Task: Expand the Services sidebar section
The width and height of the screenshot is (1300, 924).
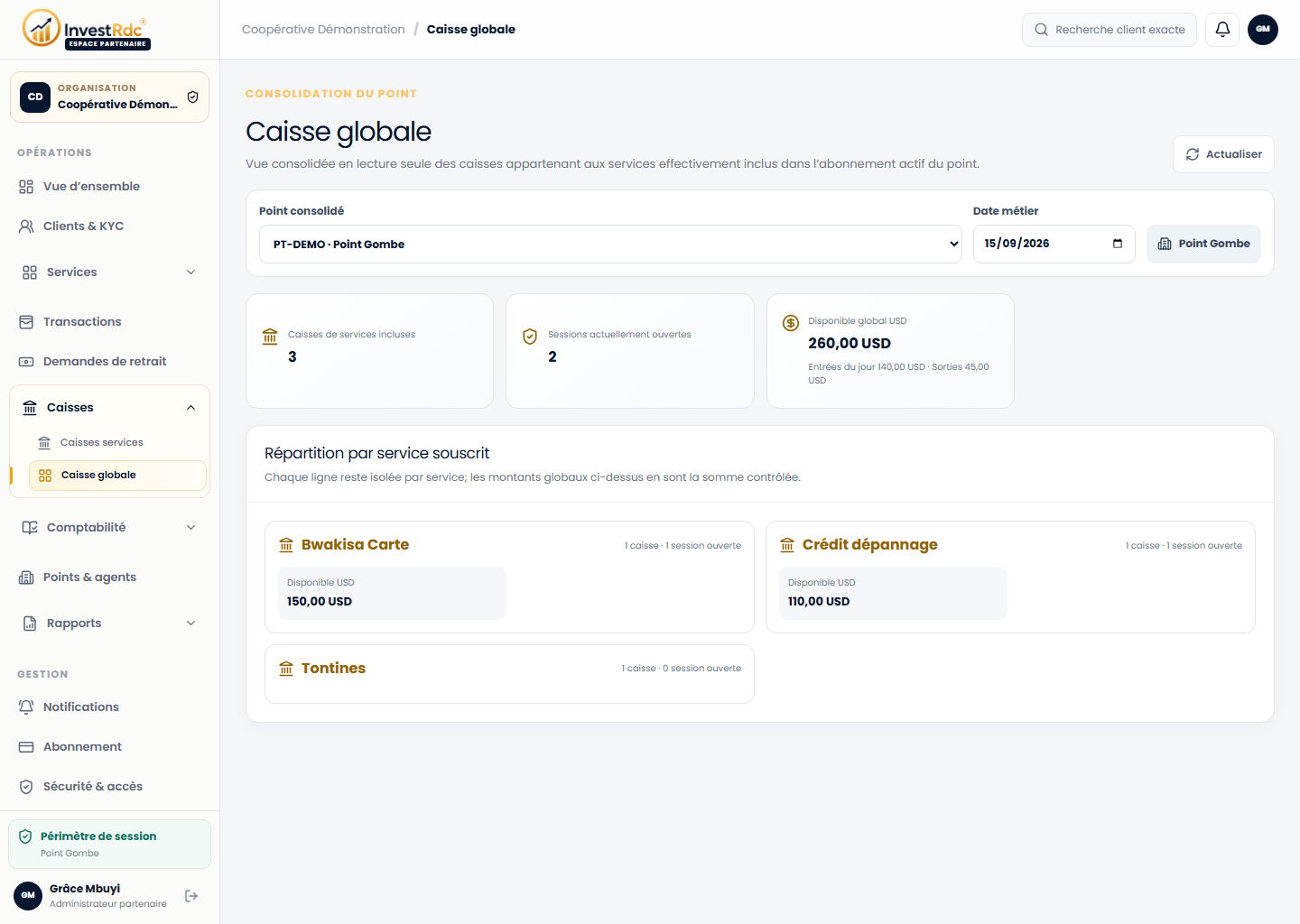Action: coord(109,273)
